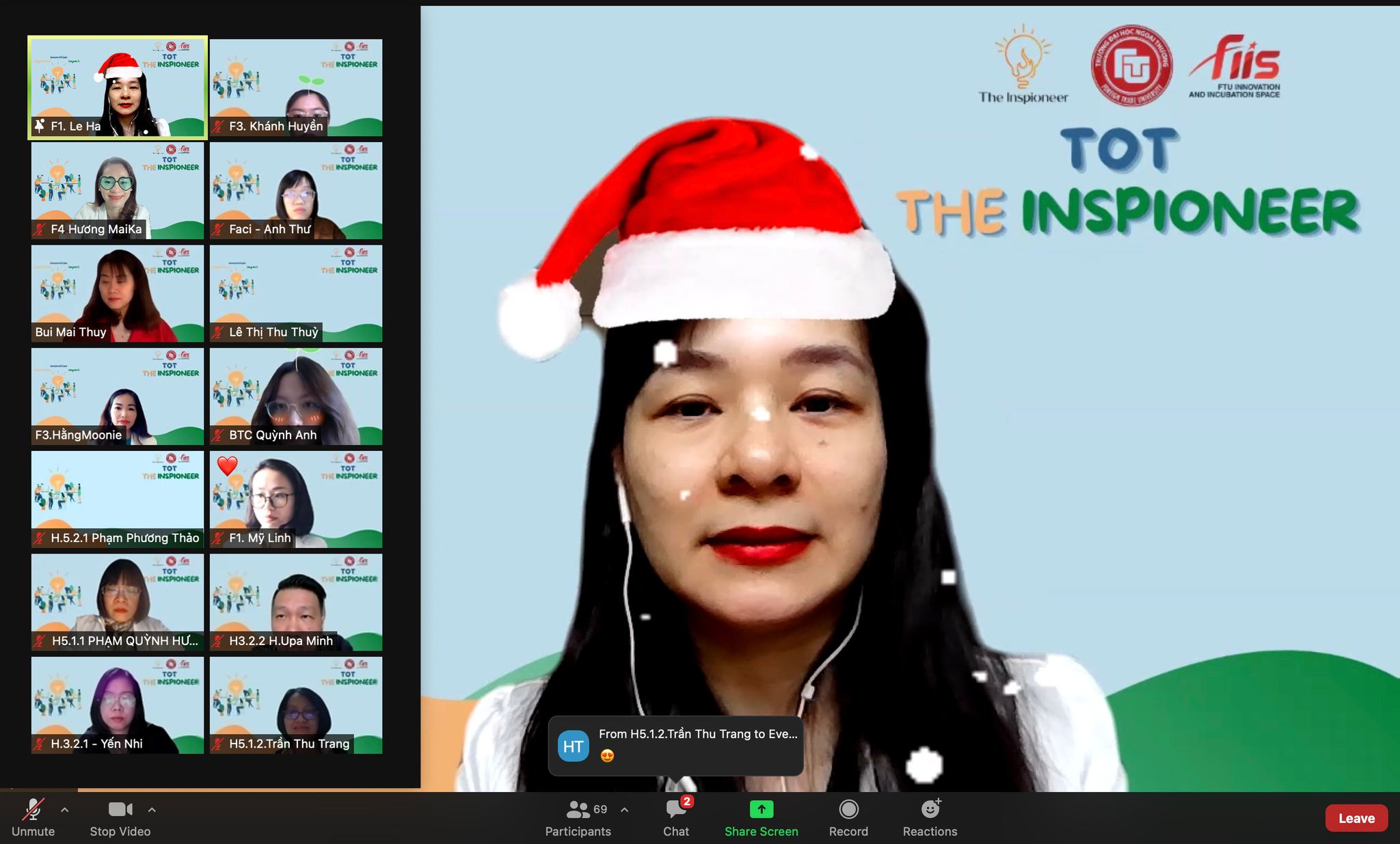Click the Reactions text label
The height and width of the screenshot is (844, 1400).
click(x=930, y=832)
